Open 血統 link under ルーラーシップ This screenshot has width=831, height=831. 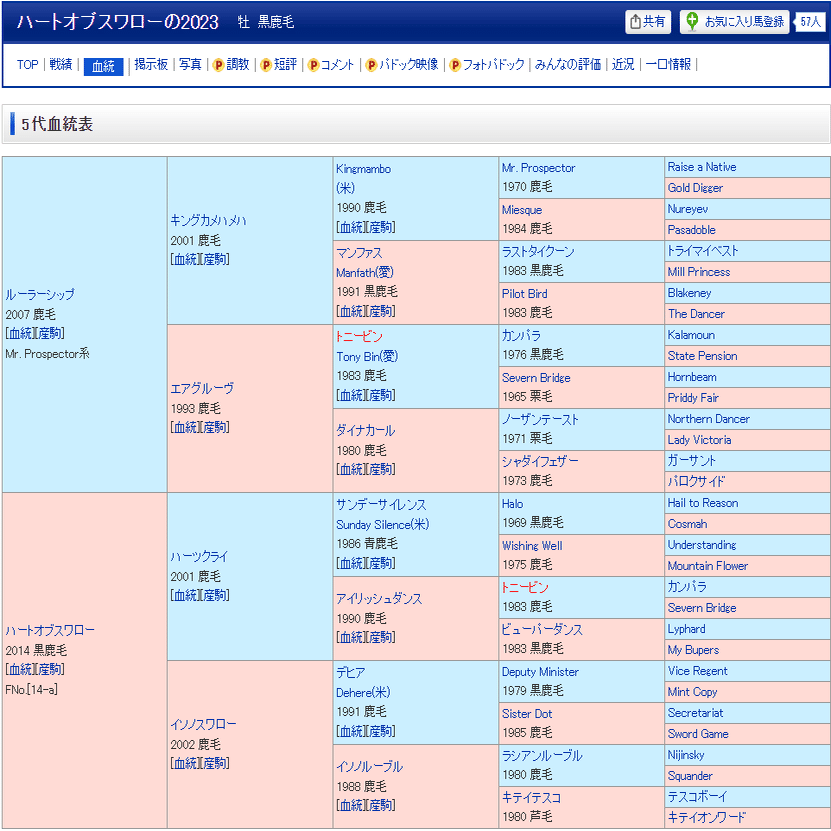click(x=21, y=333)
